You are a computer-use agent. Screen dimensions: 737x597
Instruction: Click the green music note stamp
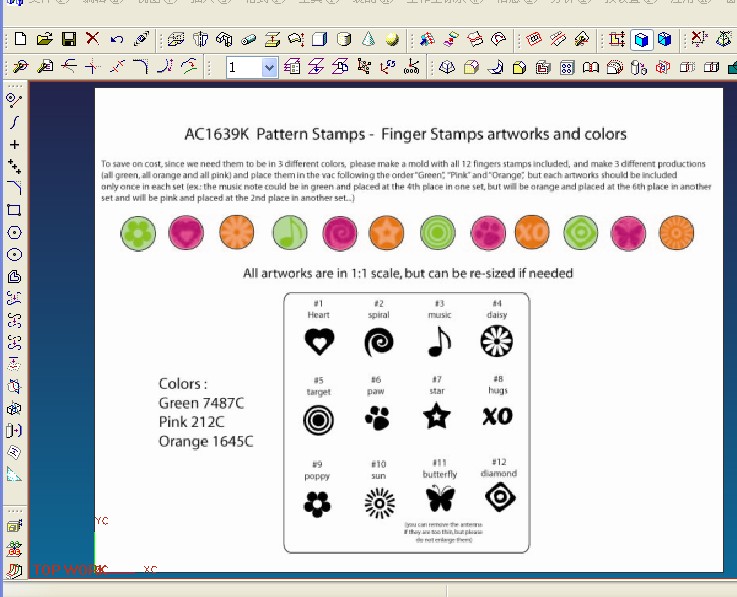coord(290,232)
